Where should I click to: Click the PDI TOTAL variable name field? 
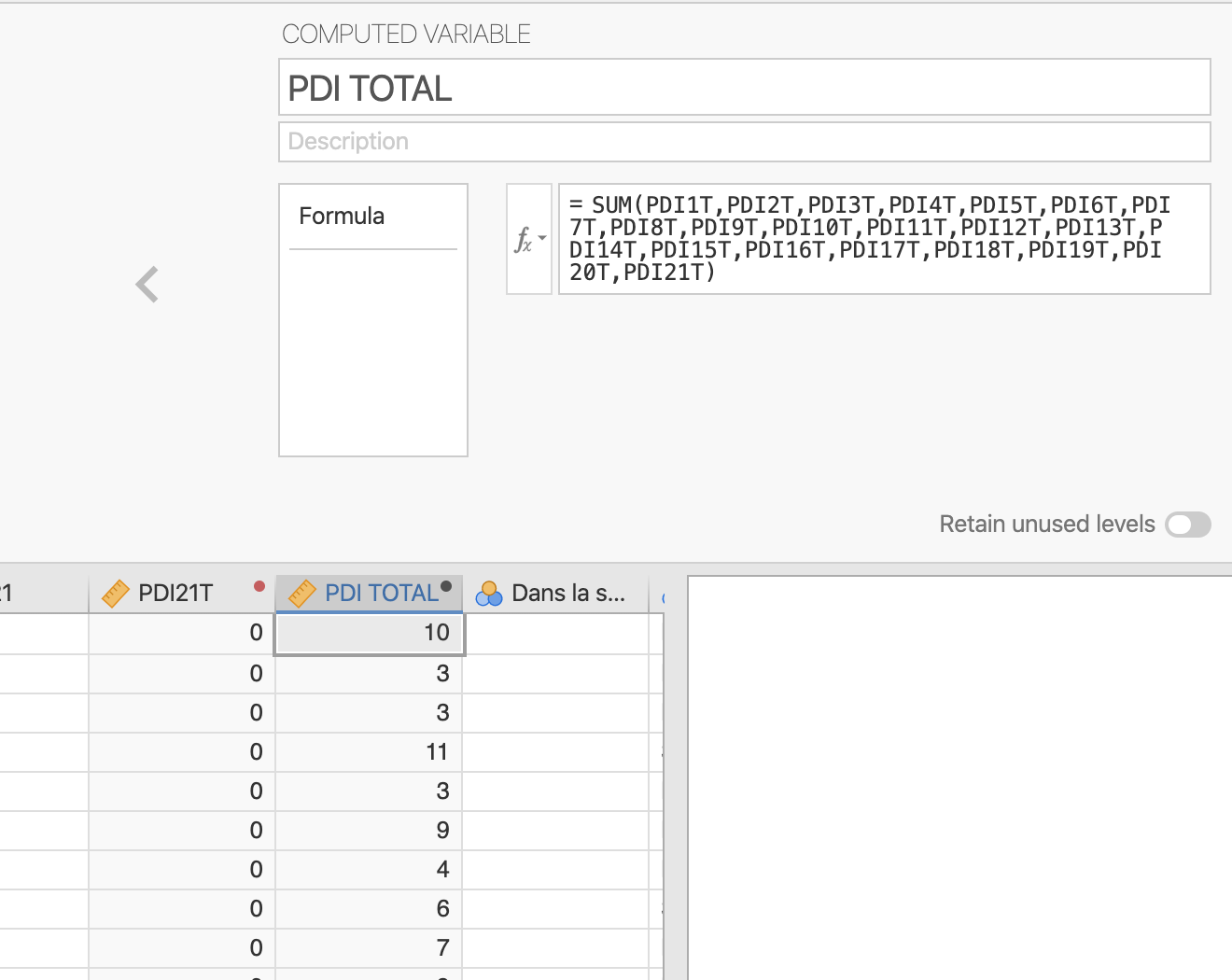click(744, 88)
